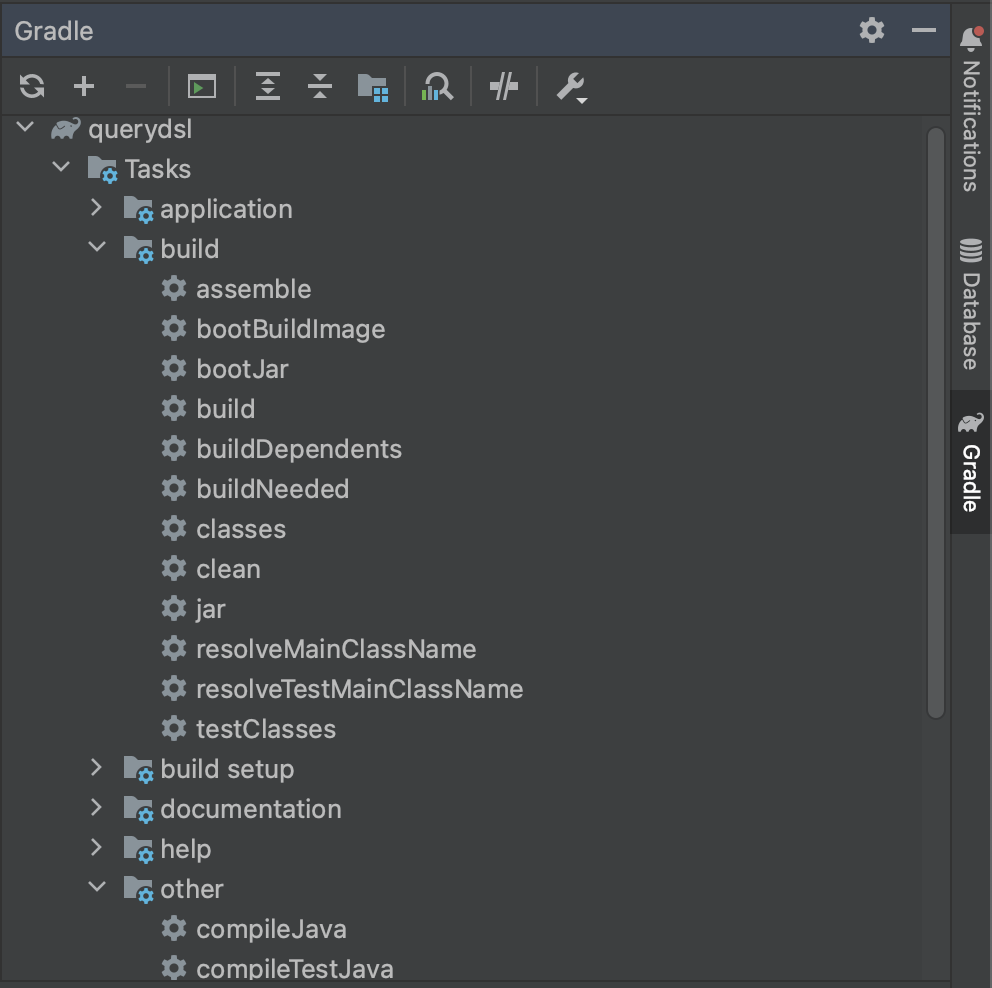Select the compileTestJava task

pos(295,970)
